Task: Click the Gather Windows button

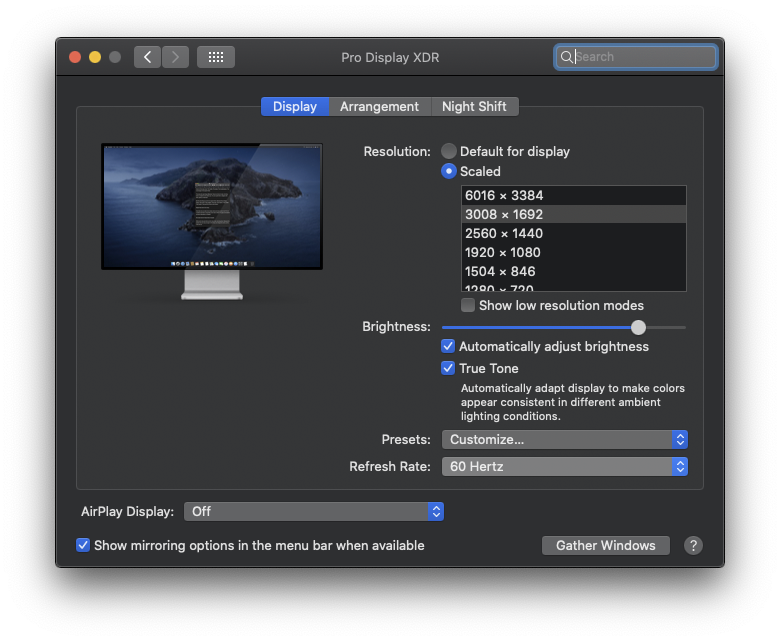Action: tap(605, 546)
